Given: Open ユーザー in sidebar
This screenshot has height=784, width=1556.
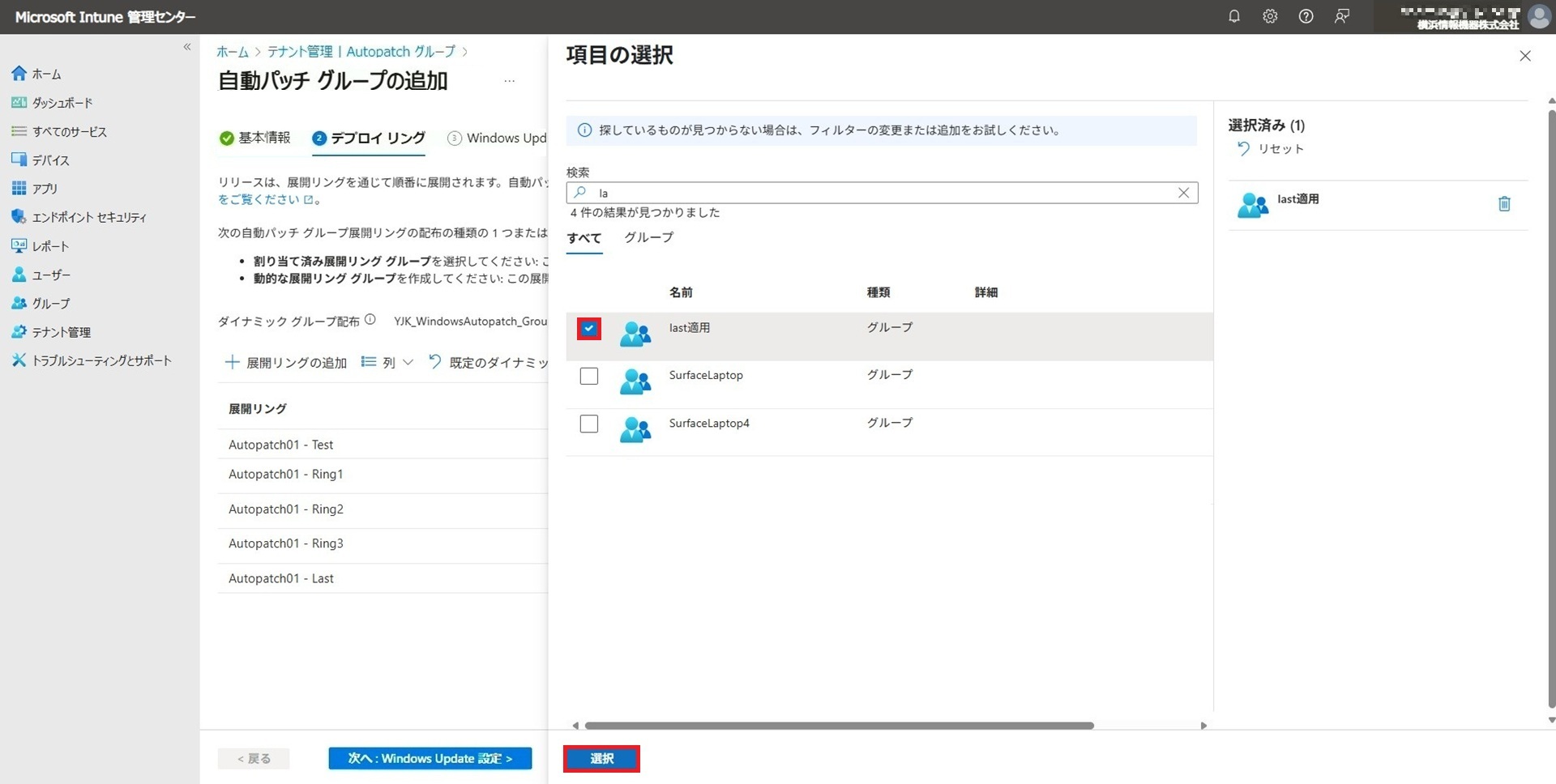Looking at the screenshot, I should (41, 275).
